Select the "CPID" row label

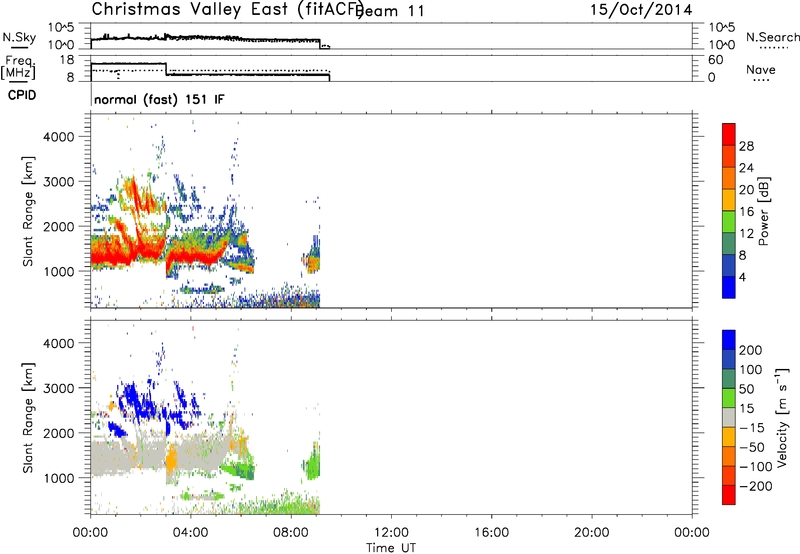pos(22,95)
